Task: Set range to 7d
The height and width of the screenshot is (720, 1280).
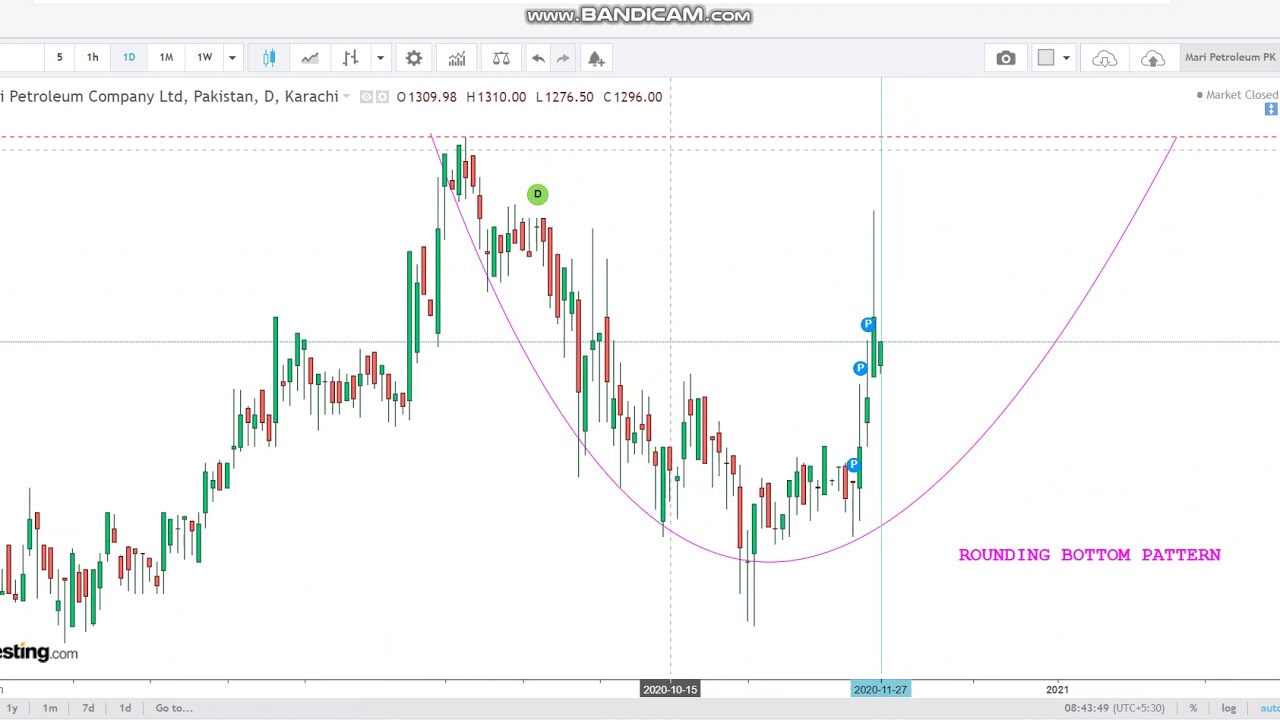Action: [88, 708]
